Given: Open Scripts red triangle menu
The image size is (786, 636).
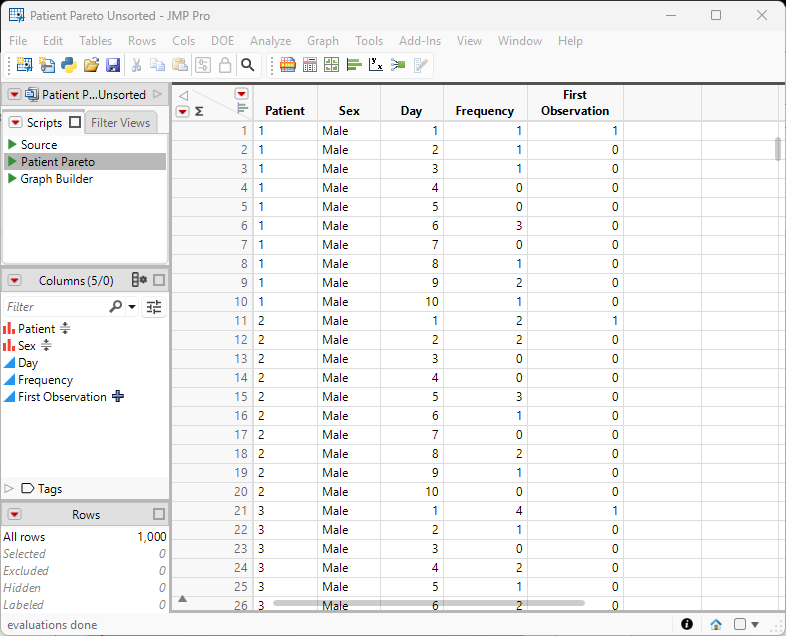Looking at the screenshot, I should (x=16, y=122).
